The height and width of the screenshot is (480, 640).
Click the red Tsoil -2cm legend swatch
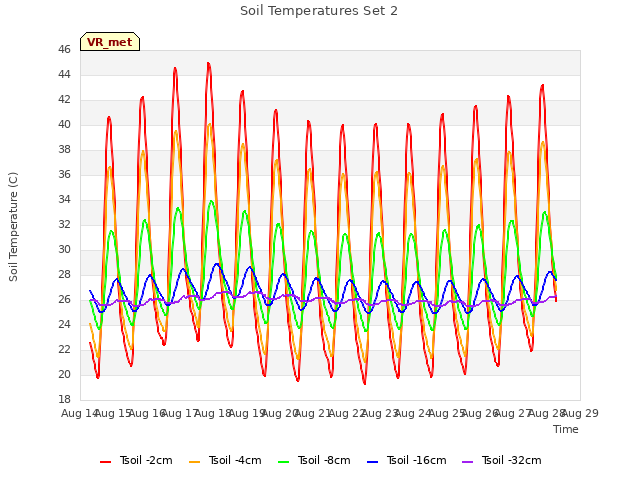coord(105,462)
